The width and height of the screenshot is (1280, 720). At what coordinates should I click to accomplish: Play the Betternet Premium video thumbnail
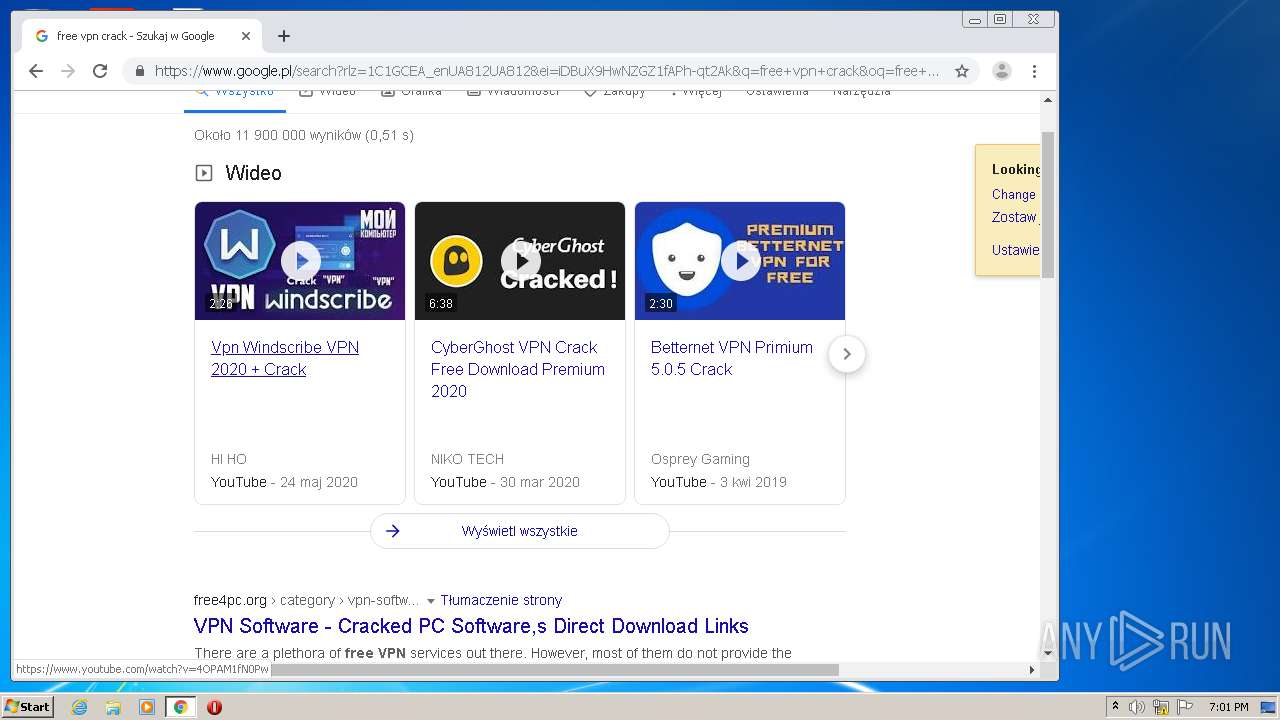pyautogui.click(x=740, y=261)
